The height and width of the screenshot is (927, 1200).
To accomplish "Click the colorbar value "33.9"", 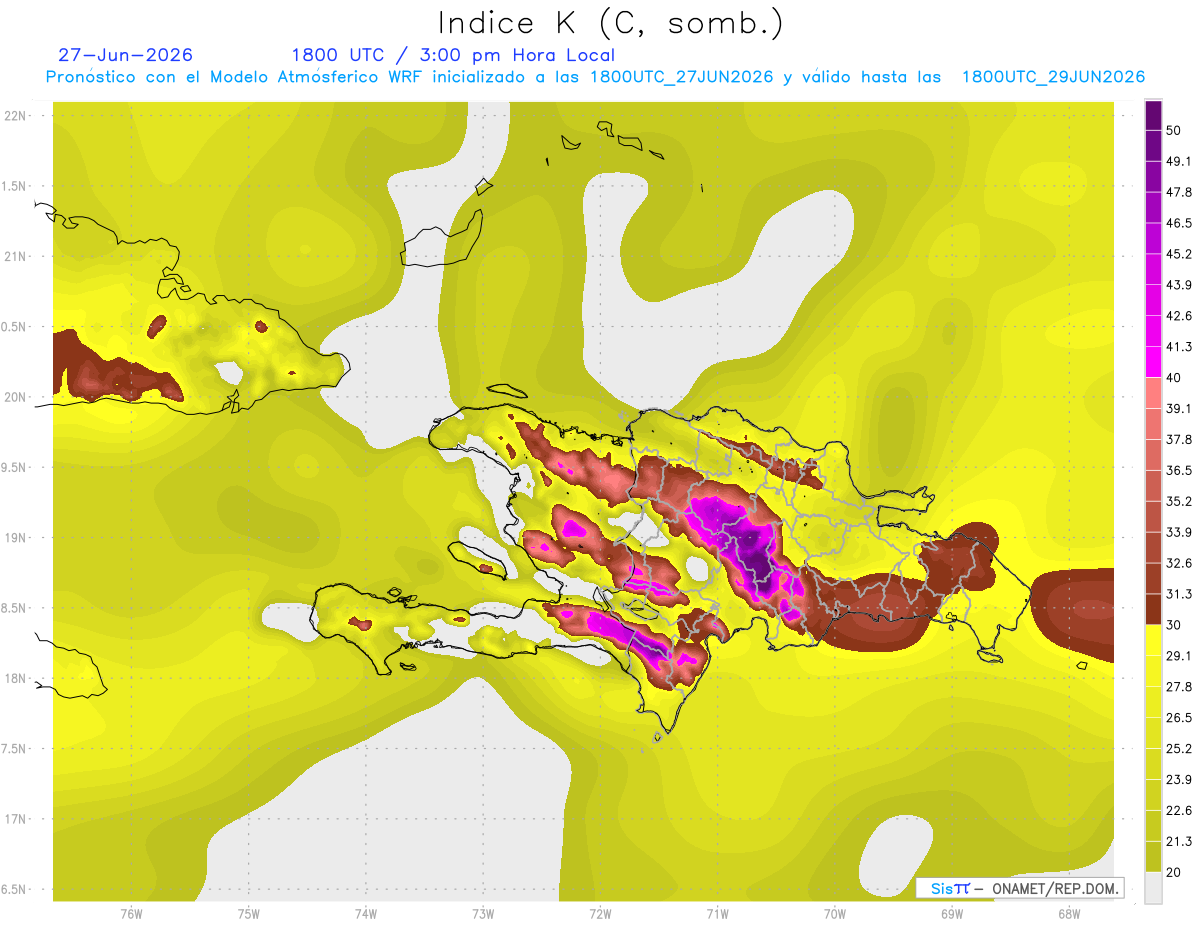I will (x=1180, y=532).
